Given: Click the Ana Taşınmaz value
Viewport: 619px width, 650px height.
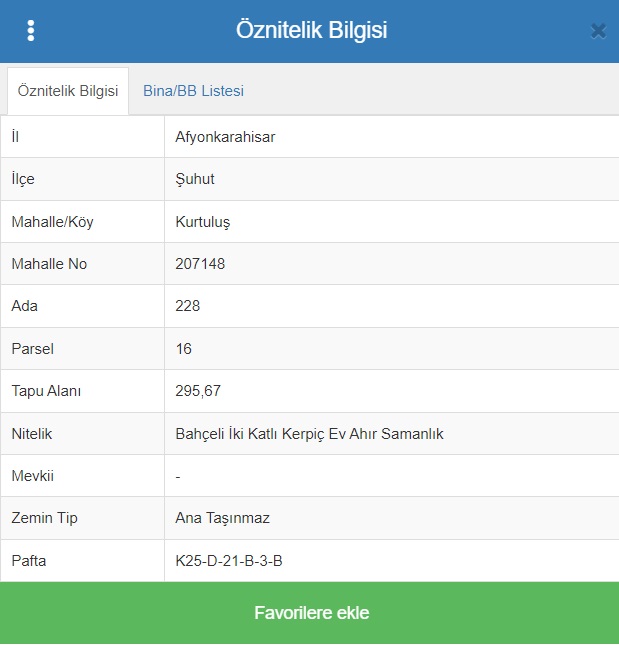Looking at the screenshot, I should [x=222, y=518].
